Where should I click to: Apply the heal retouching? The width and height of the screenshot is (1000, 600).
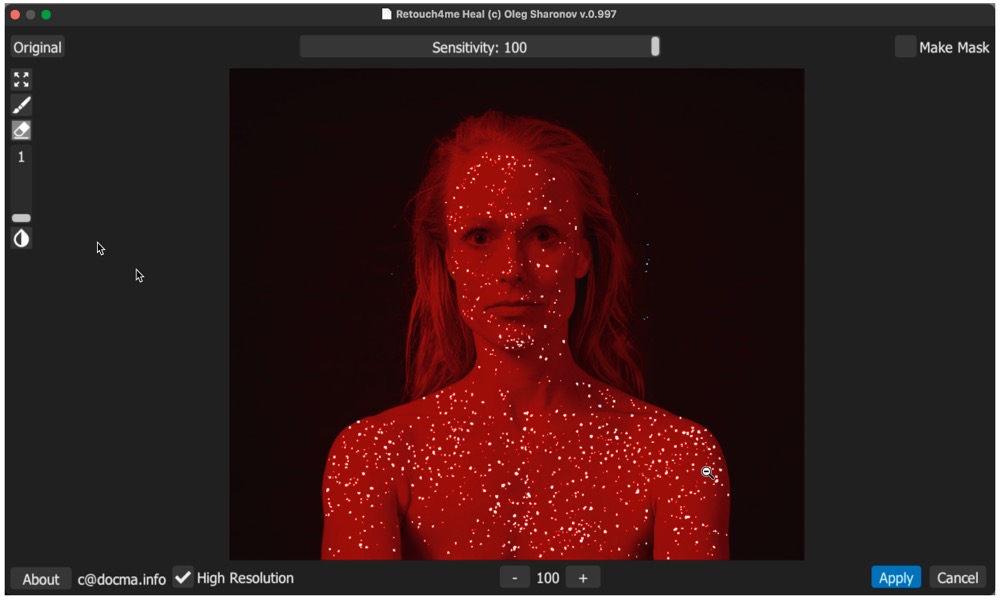[896, 578]
